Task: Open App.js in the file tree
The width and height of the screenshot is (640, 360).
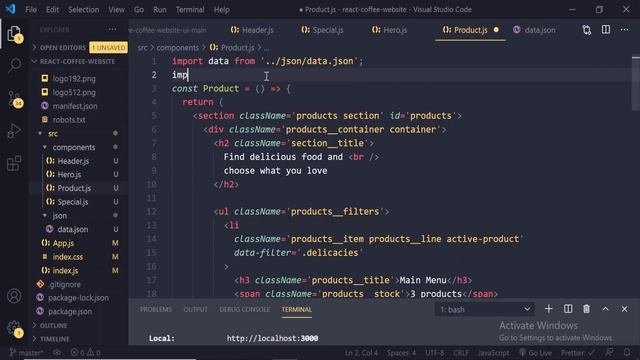Action: point(63,243)
